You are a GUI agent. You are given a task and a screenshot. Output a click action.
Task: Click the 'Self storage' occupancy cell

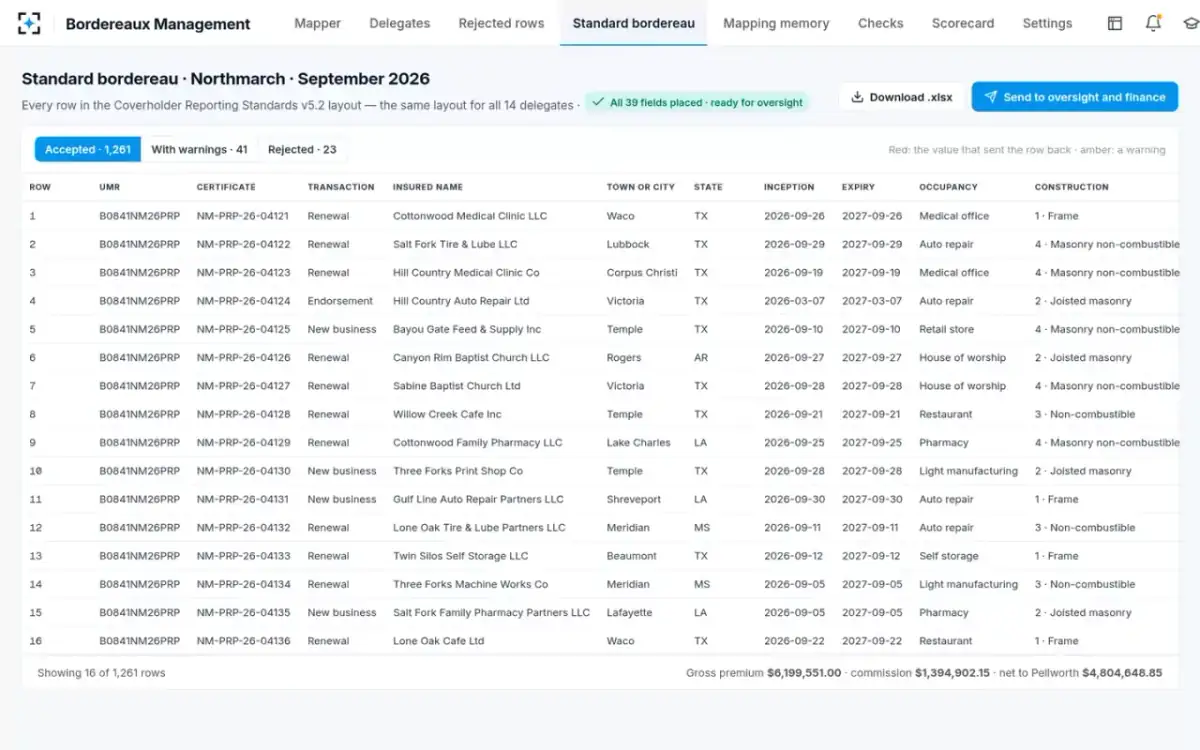[x=949, y=556]
